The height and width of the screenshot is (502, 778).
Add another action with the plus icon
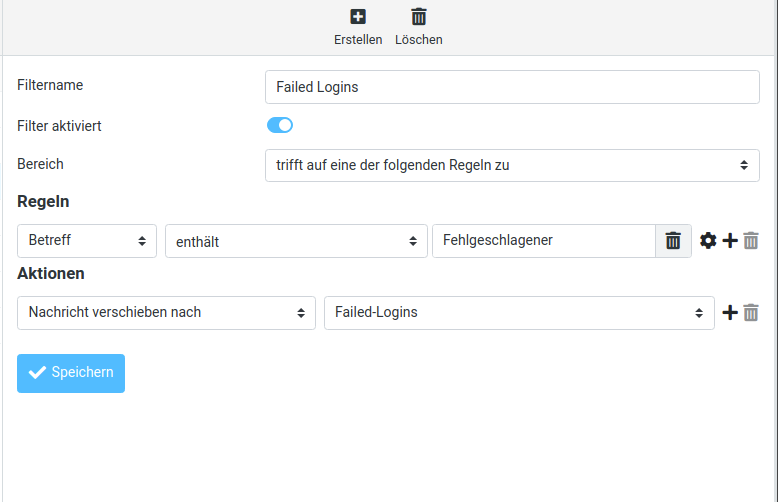tap(730, 313)
